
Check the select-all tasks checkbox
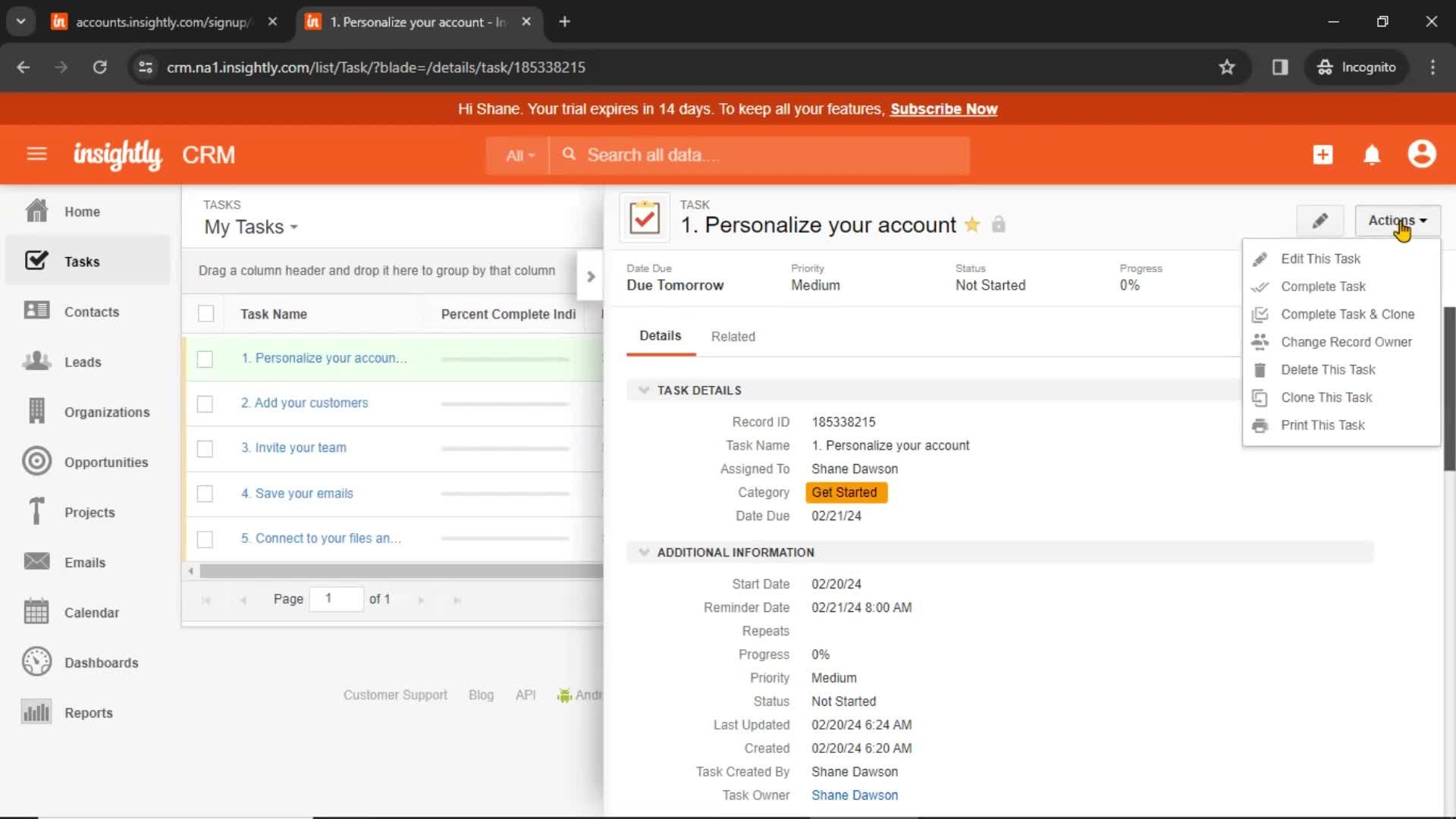(206, 313)
